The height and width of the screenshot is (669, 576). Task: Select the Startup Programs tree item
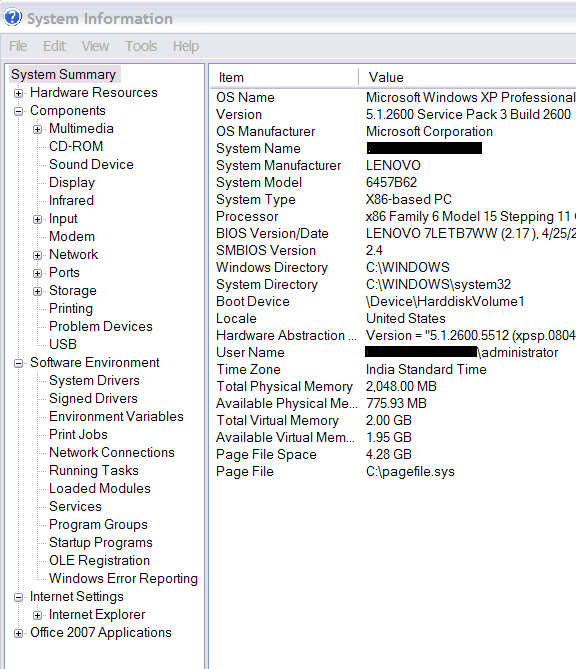click(101, 542)
